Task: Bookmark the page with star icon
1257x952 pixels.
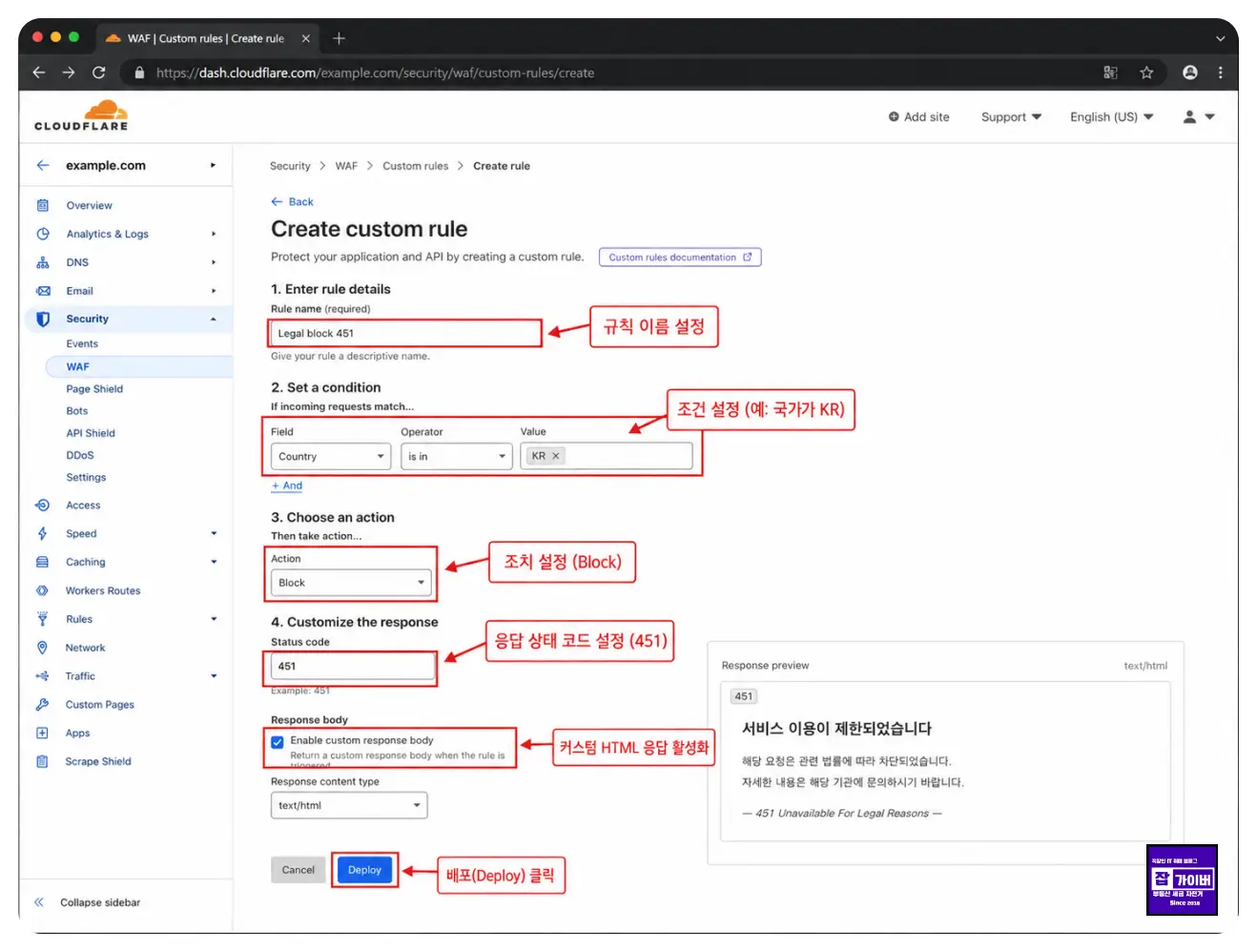Action: (1146, 72)
